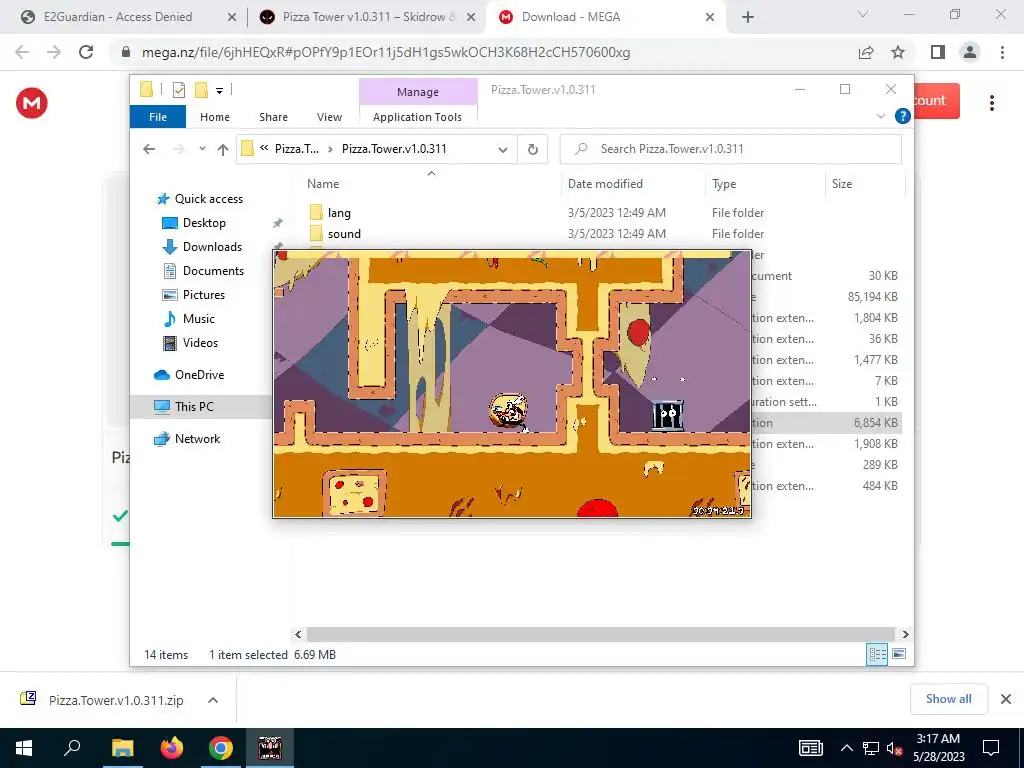Open the Chrome profile avatar
The width and height of the screenshot is (1024, 768).
point(970,52)
